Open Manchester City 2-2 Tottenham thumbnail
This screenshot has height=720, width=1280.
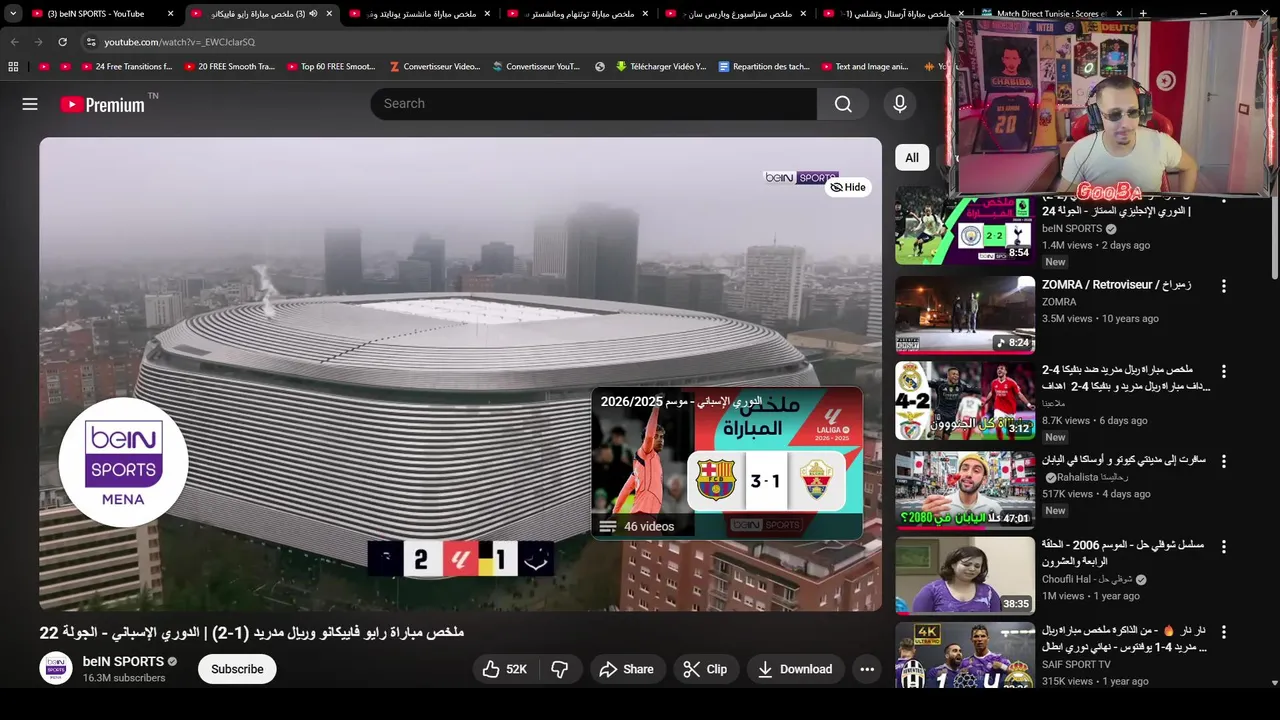click(965, 227)
